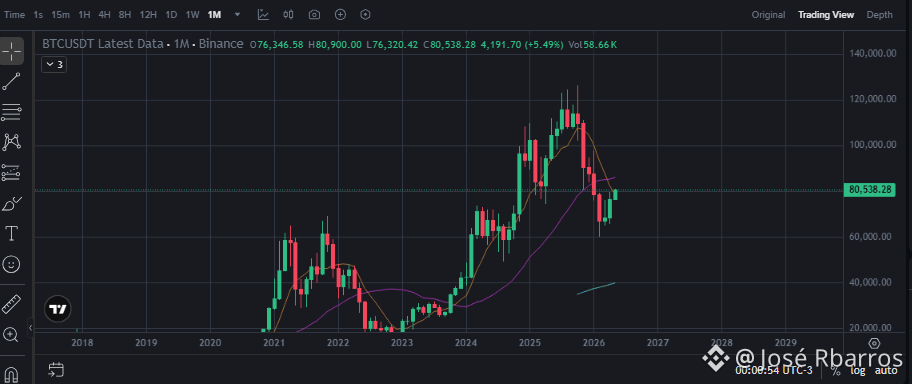Click the TradingView logo badge
This screenshot has height=384, width=912.
tap(58, 309)
